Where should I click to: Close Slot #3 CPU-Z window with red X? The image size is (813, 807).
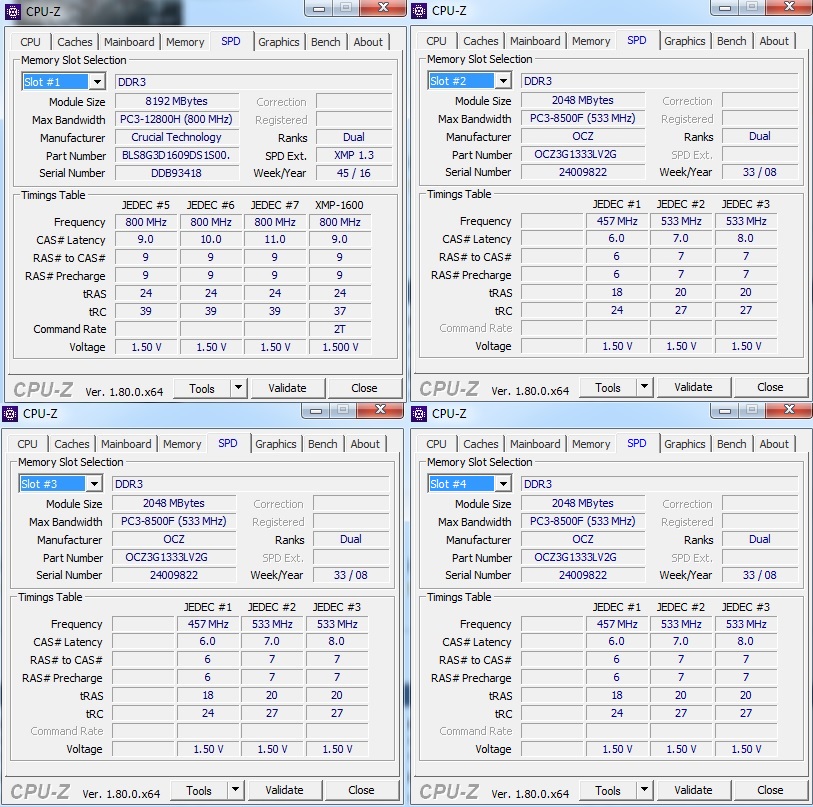[x=380, y=410]
